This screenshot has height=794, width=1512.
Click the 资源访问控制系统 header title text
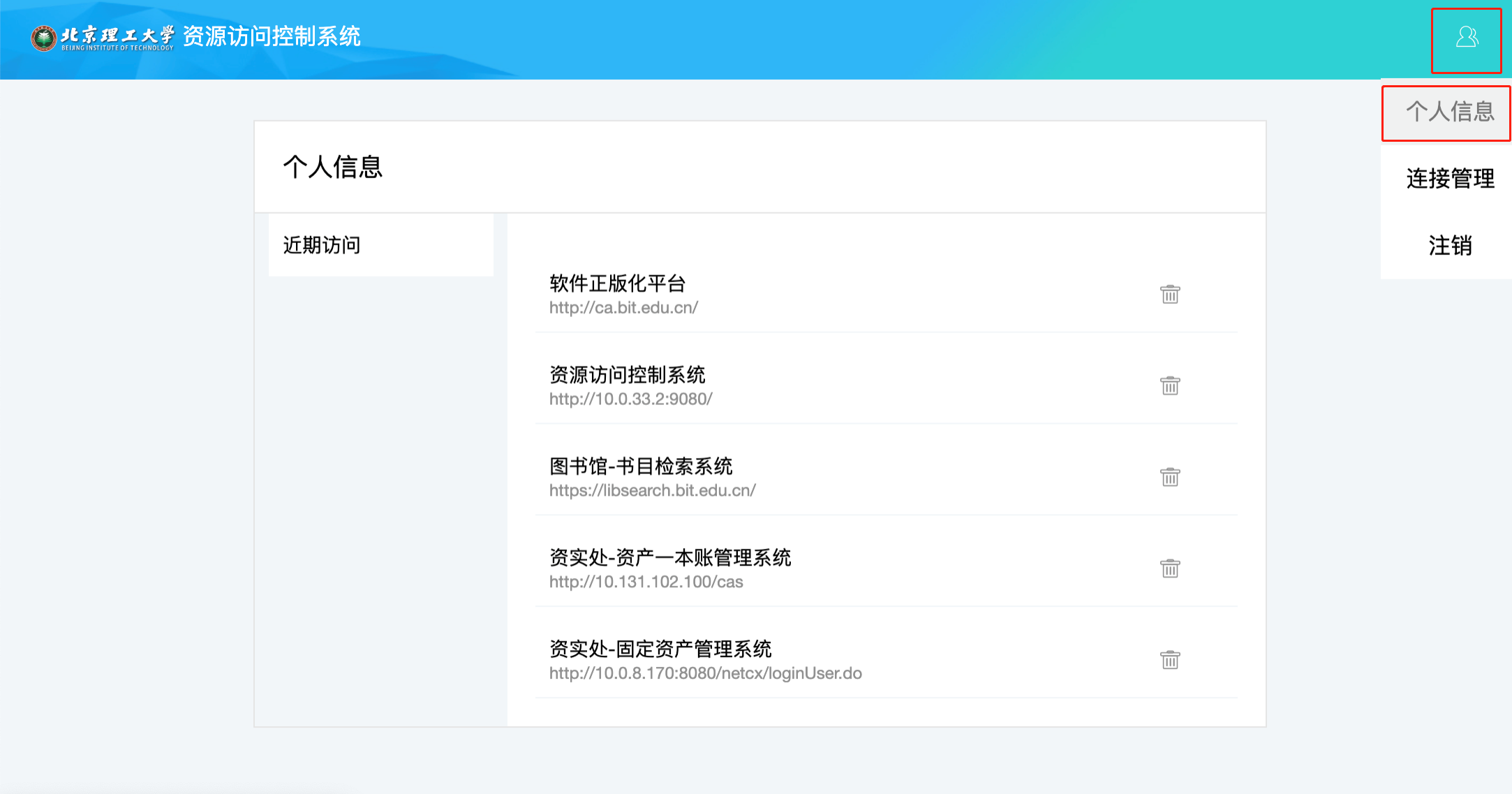[272, 36]
